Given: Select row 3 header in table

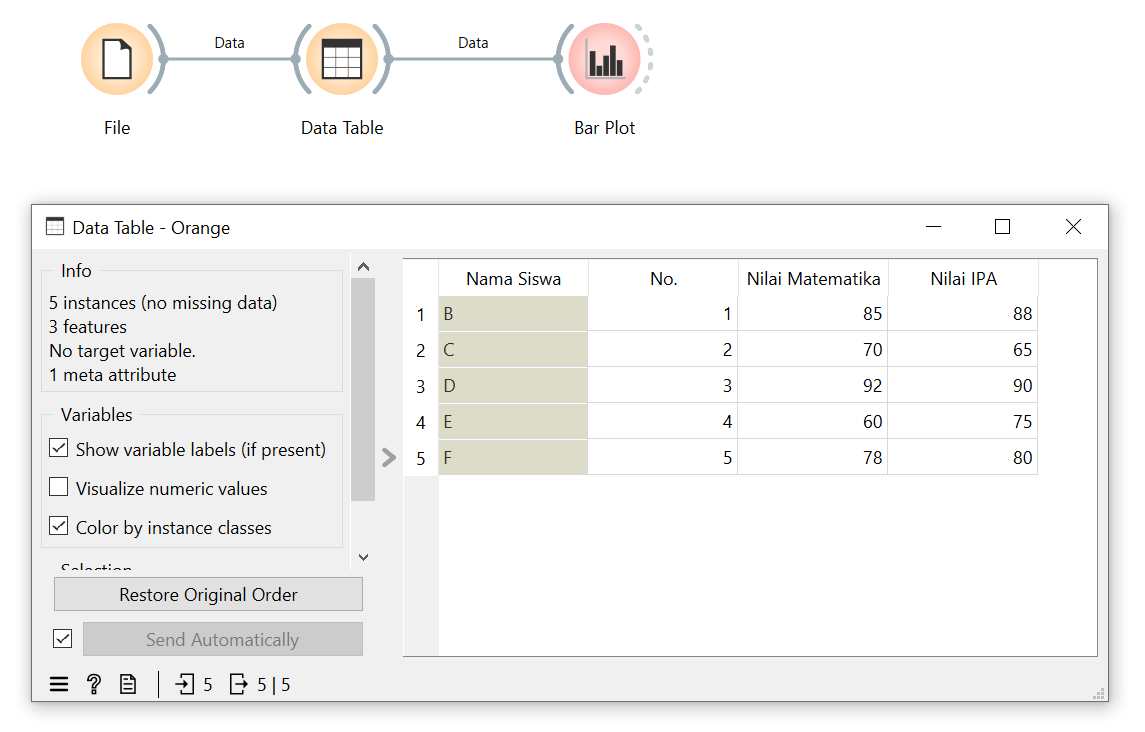Looking at the screenshot, I should pyautogui.click(x=421, y=386).
